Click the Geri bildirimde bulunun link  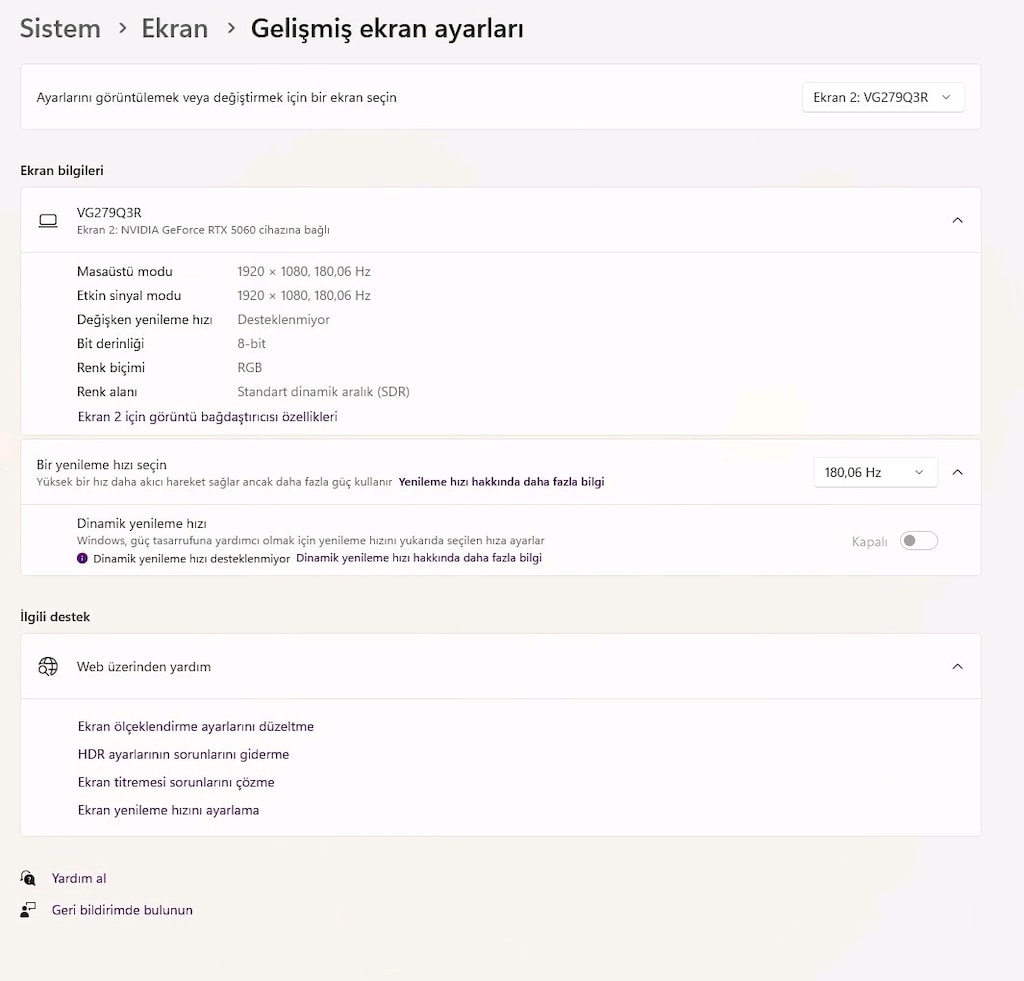point(122,910)
